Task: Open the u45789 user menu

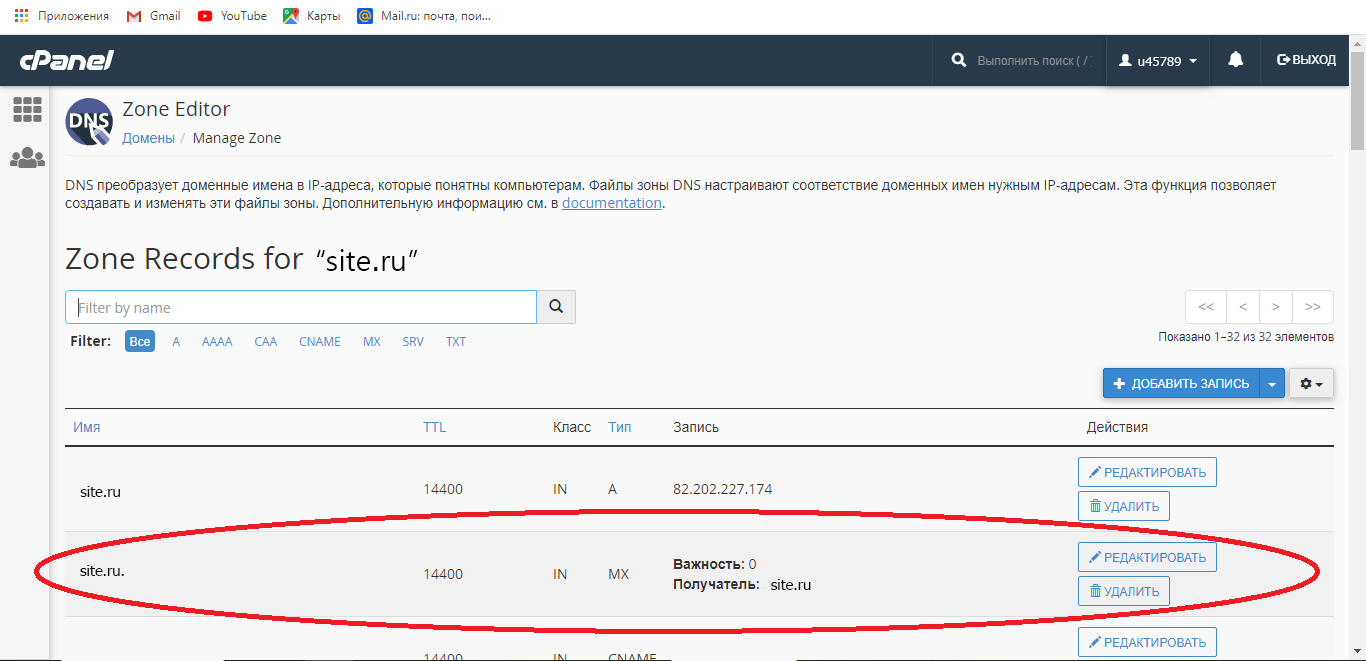Action: pos(1158,61)
